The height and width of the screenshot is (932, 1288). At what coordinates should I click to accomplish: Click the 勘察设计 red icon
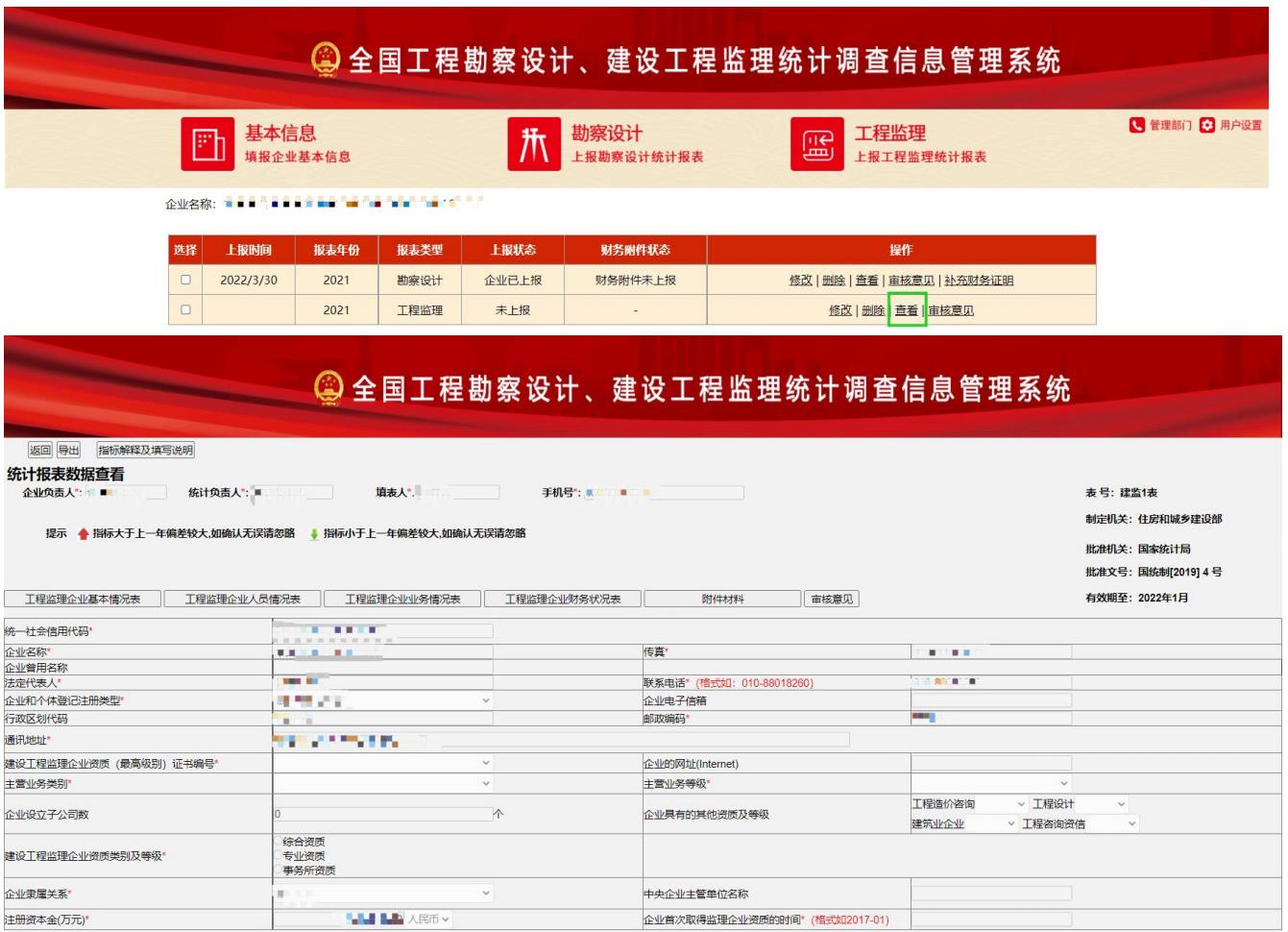533,144
